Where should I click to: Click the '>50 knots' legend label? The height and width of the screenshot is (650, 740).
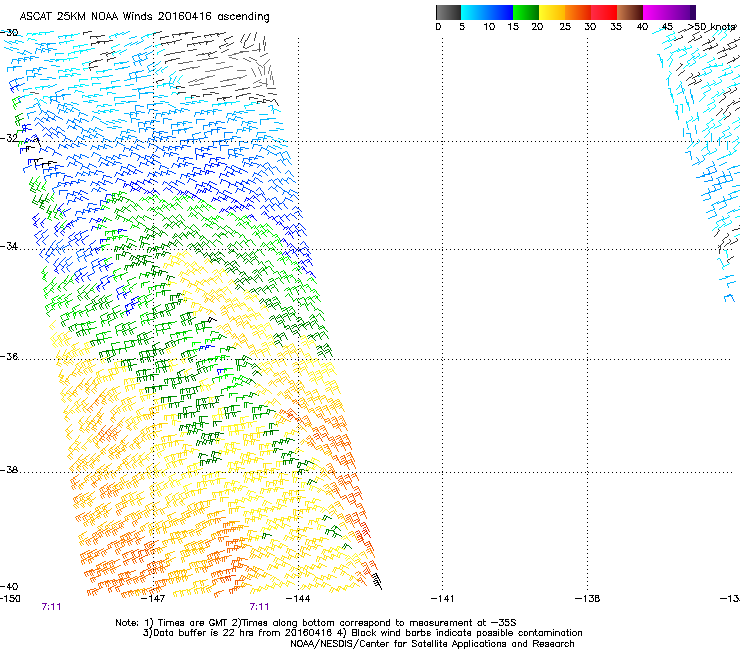tap(711, 27)
